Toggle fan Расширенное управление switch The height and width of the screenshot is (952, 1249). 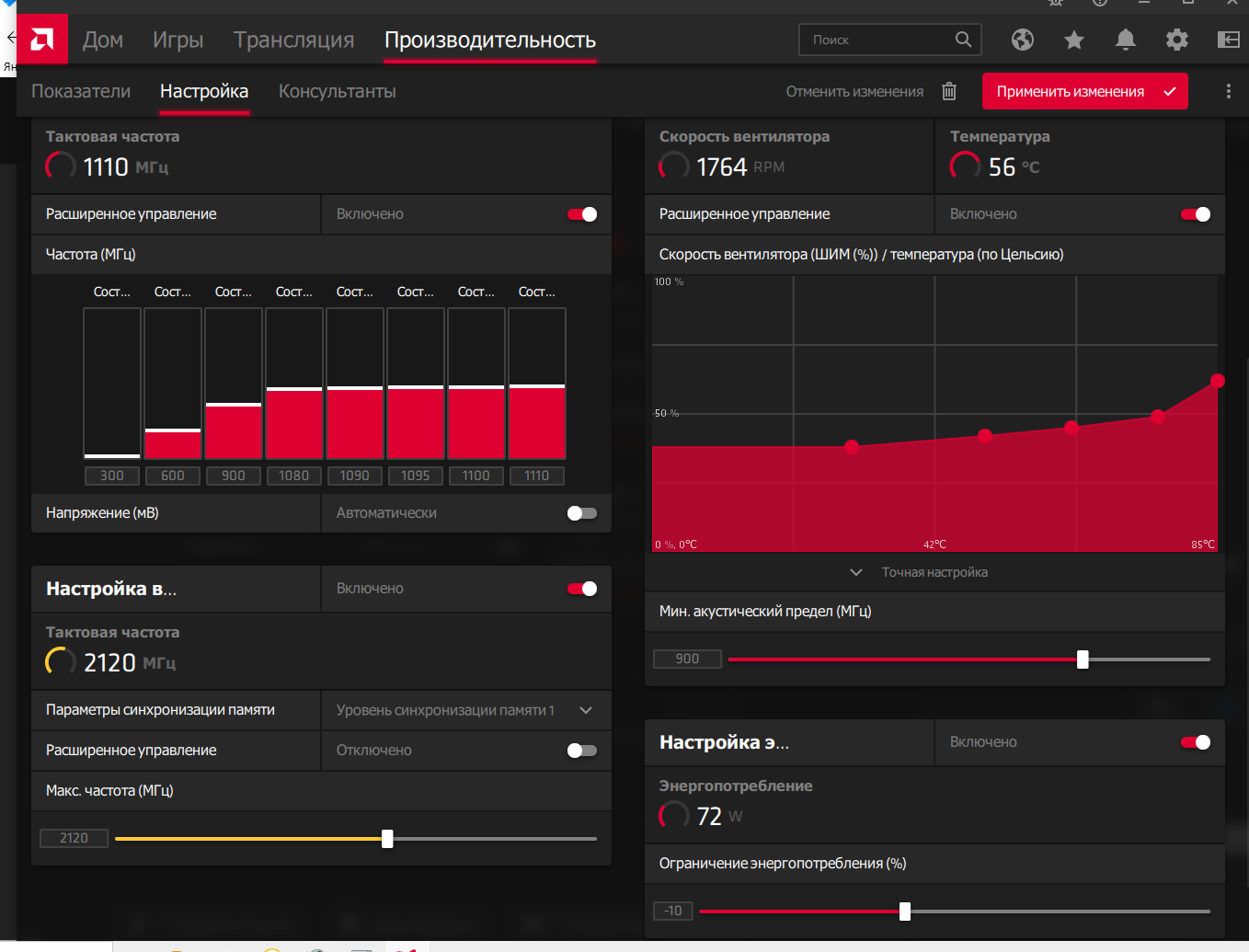point(1196,214)
